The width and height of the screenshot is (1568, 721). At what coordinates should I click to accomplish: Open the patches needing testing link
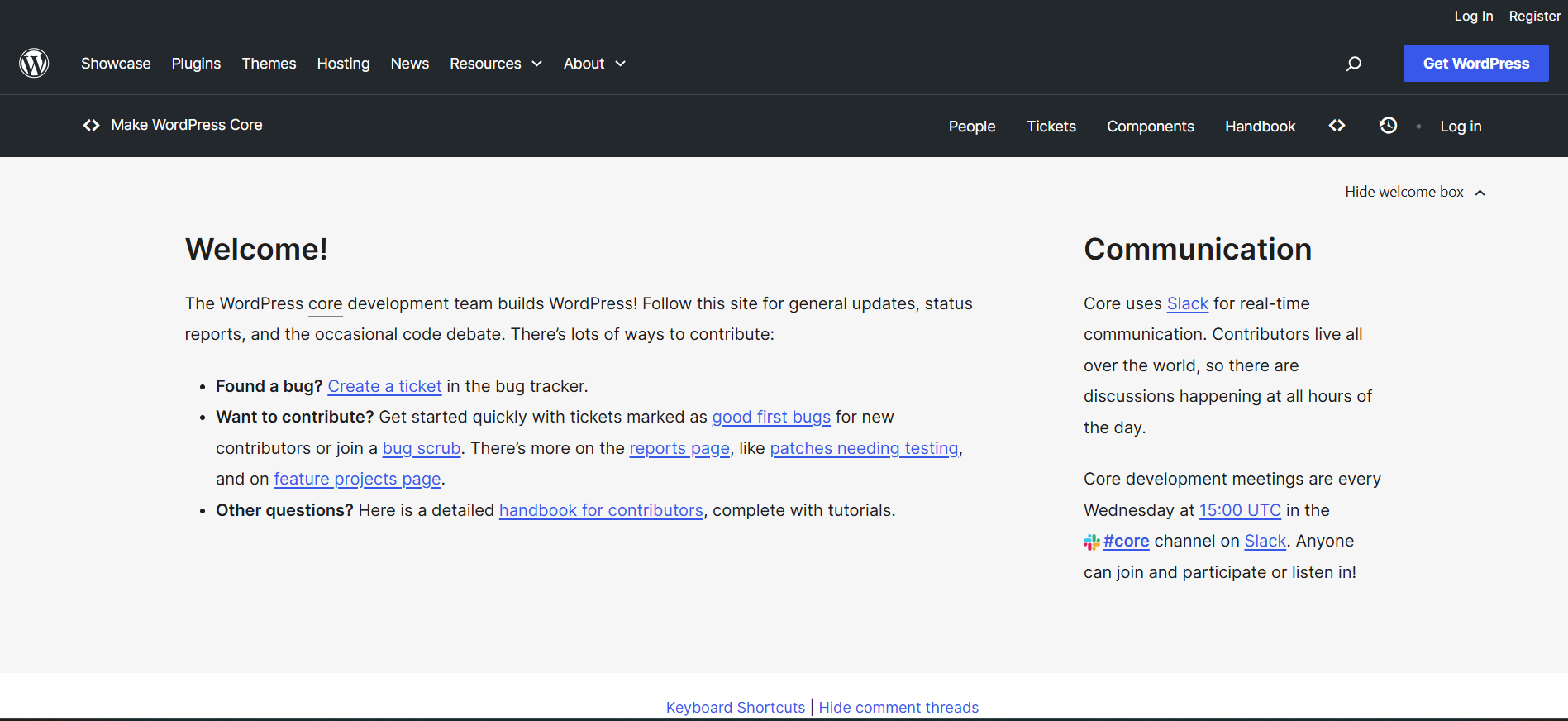(864, 448)
